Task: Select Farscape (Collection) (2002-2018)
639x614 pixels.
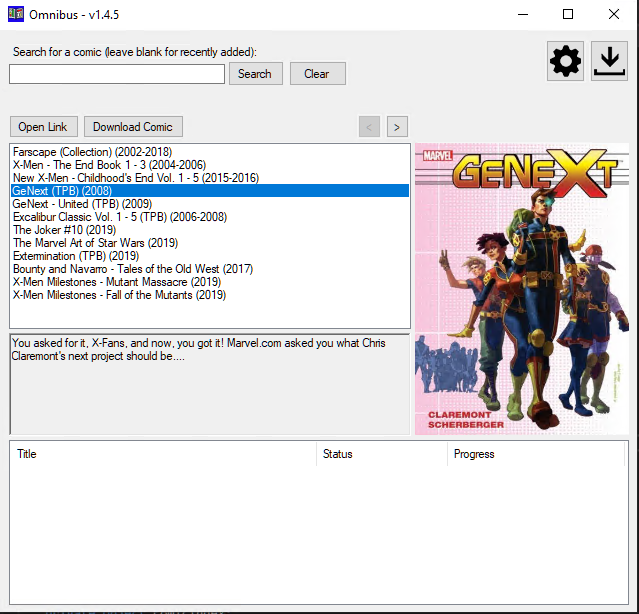Action: click(x=210, y=152)
